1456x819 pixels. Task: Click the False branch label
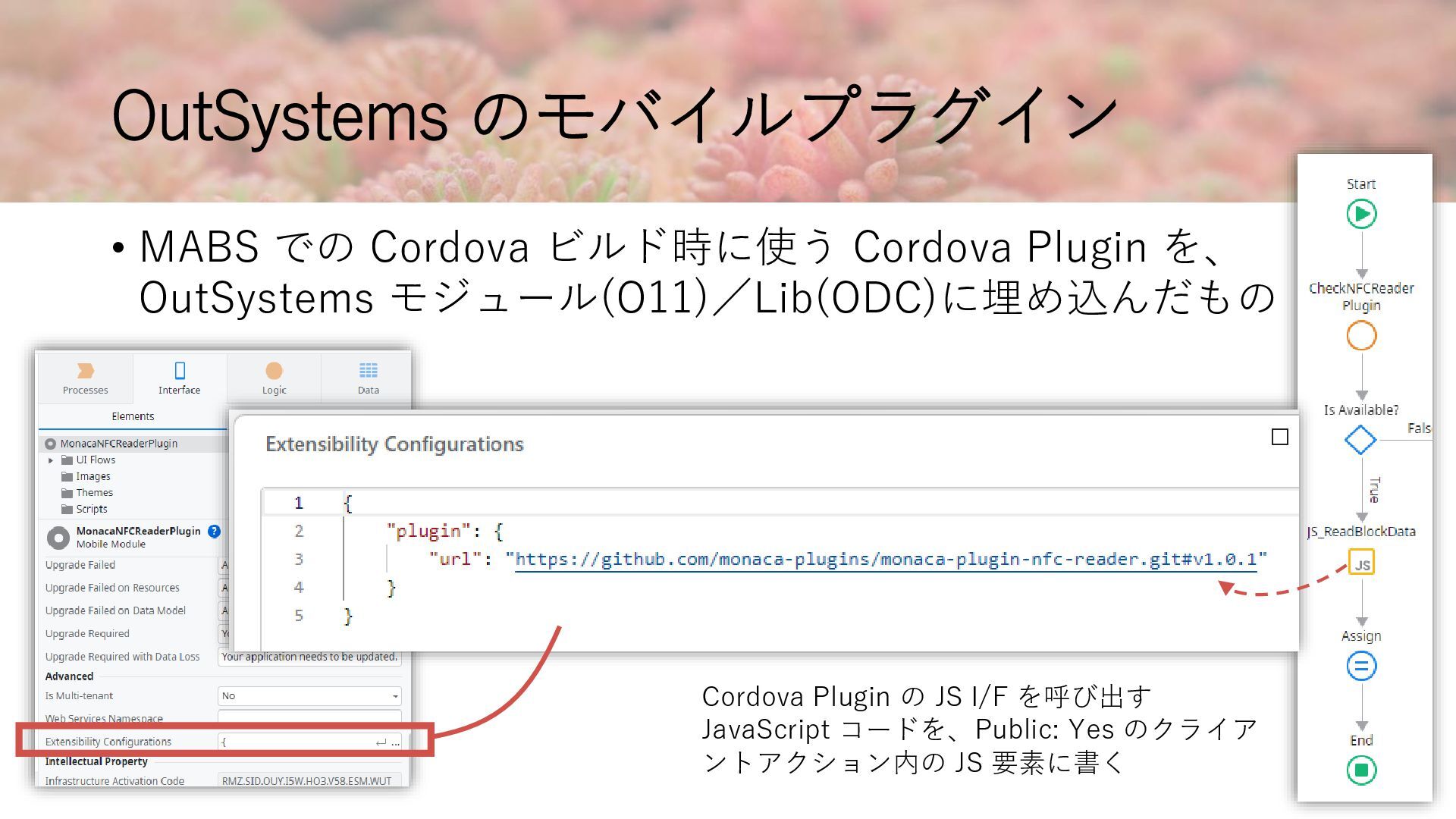[1419, 428]
